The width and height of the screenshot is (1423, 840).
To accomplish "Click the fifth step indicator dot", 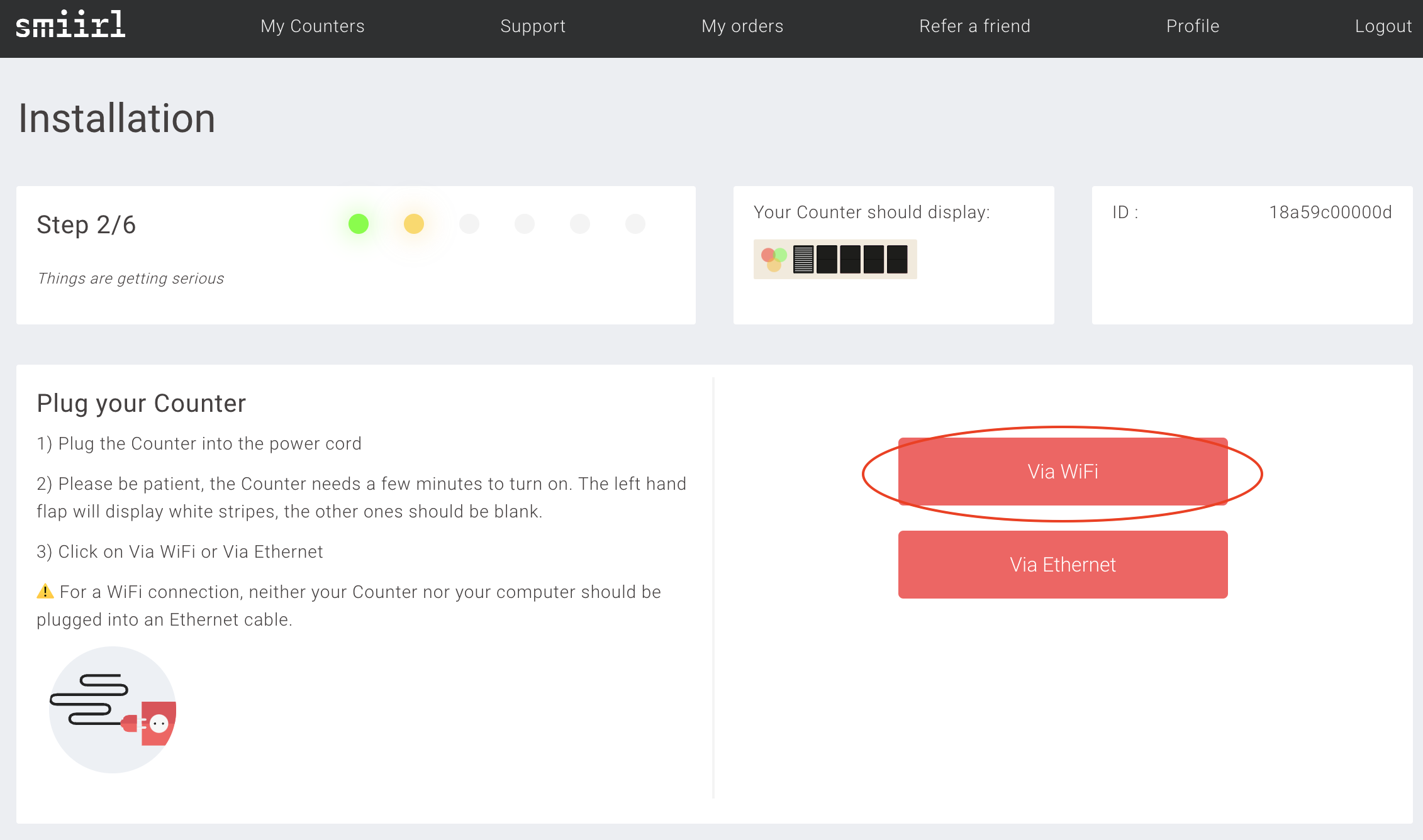I will coord(580,224).
